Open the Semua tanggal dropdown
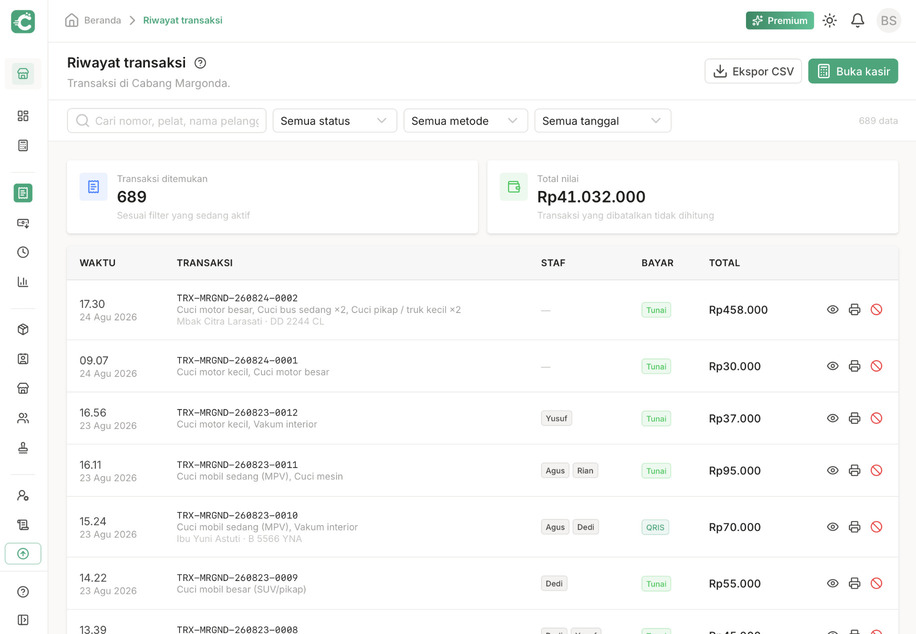Screen dimensions: 916x634 click(603, 121)
